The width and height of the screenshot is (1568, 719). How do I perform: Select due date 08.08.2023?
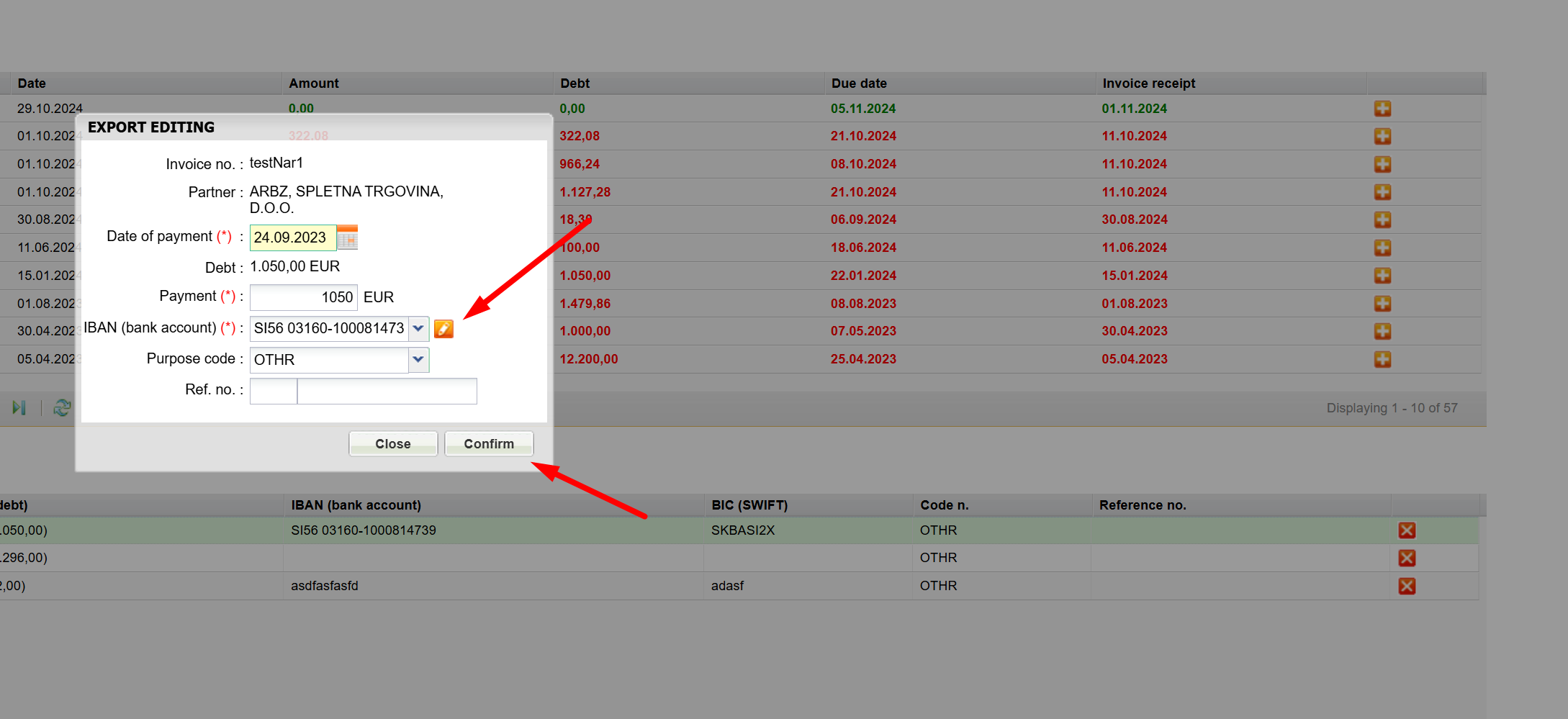click(863, 304)
